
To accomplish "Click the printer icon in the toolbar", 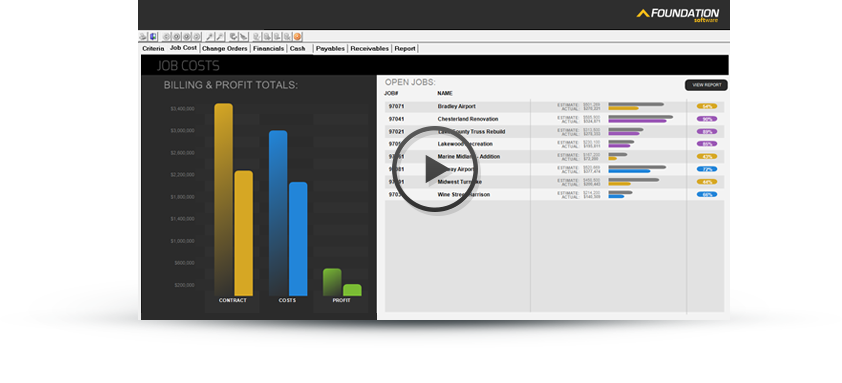I will (143, 37).
